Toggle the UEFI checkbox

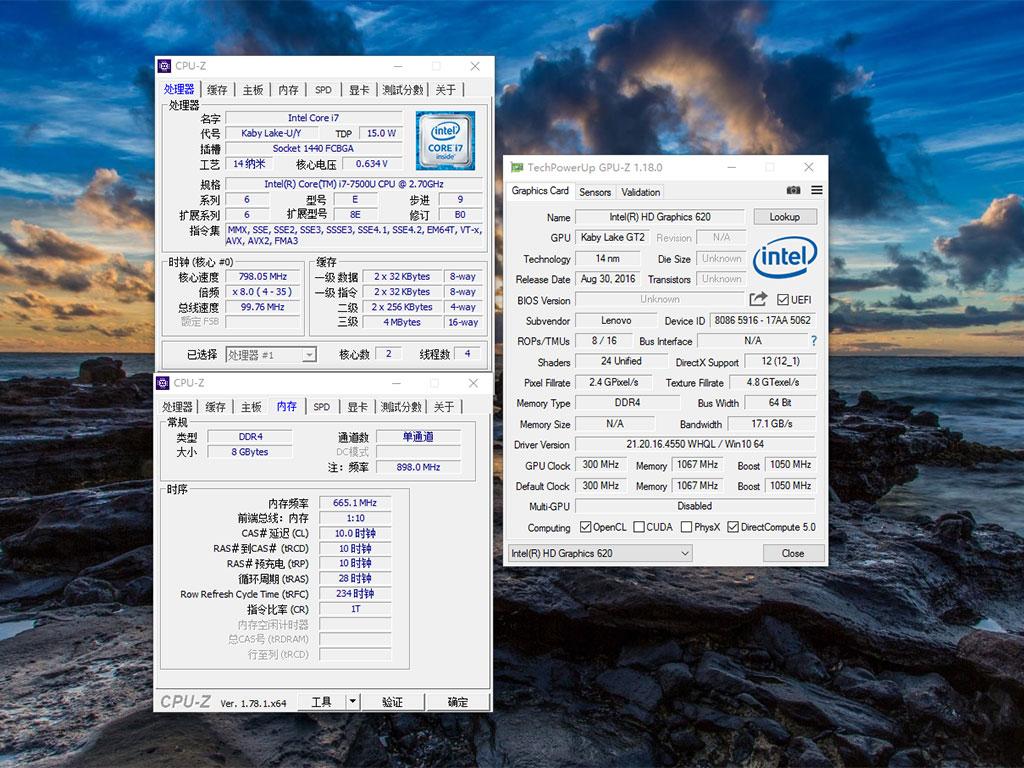tap(782, 299)
